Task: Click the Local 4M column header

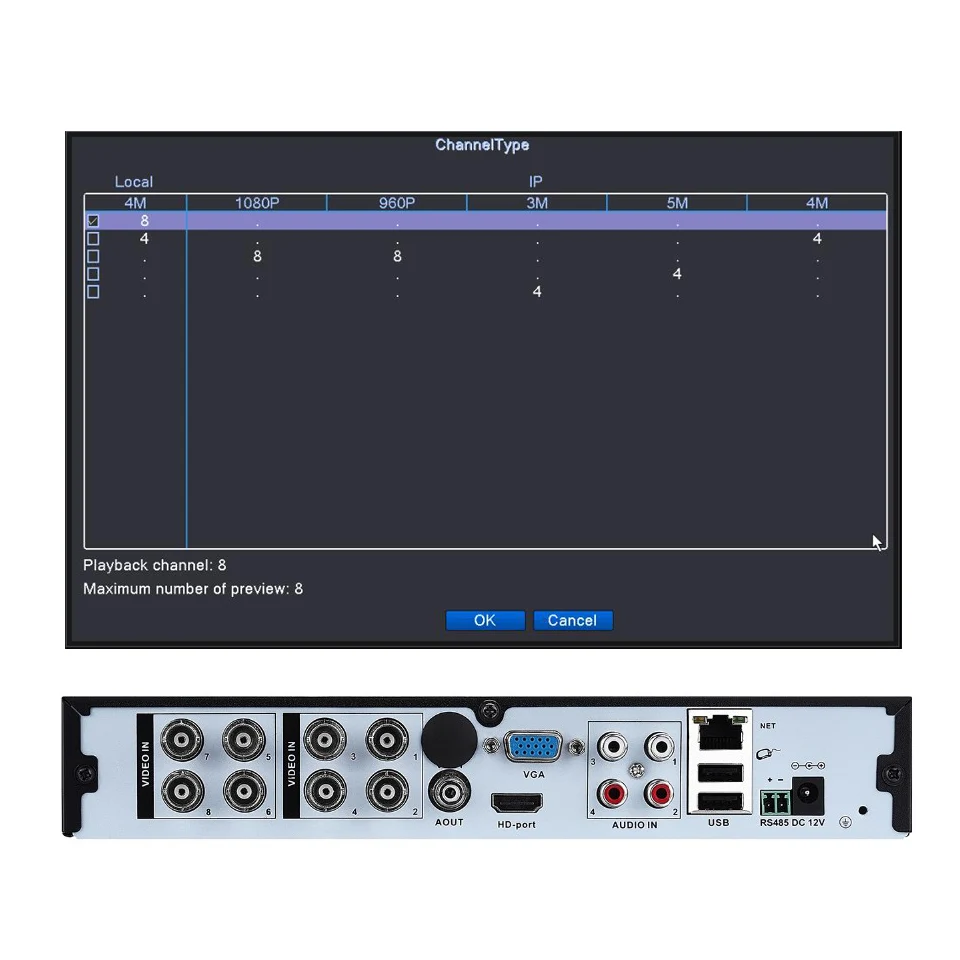Action: coord(135,203)
